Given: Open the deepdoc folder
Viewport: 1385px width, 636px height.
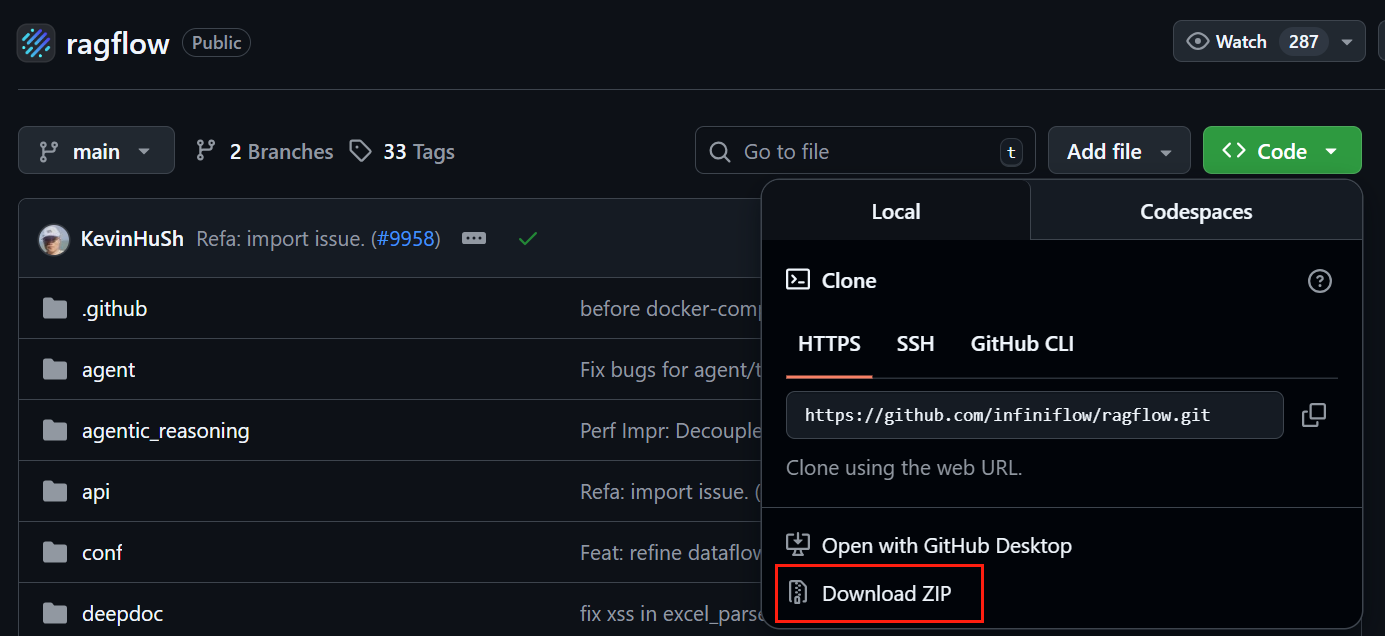Looking at the screenshot, I should pyautogui.click(x=122, y=614).
